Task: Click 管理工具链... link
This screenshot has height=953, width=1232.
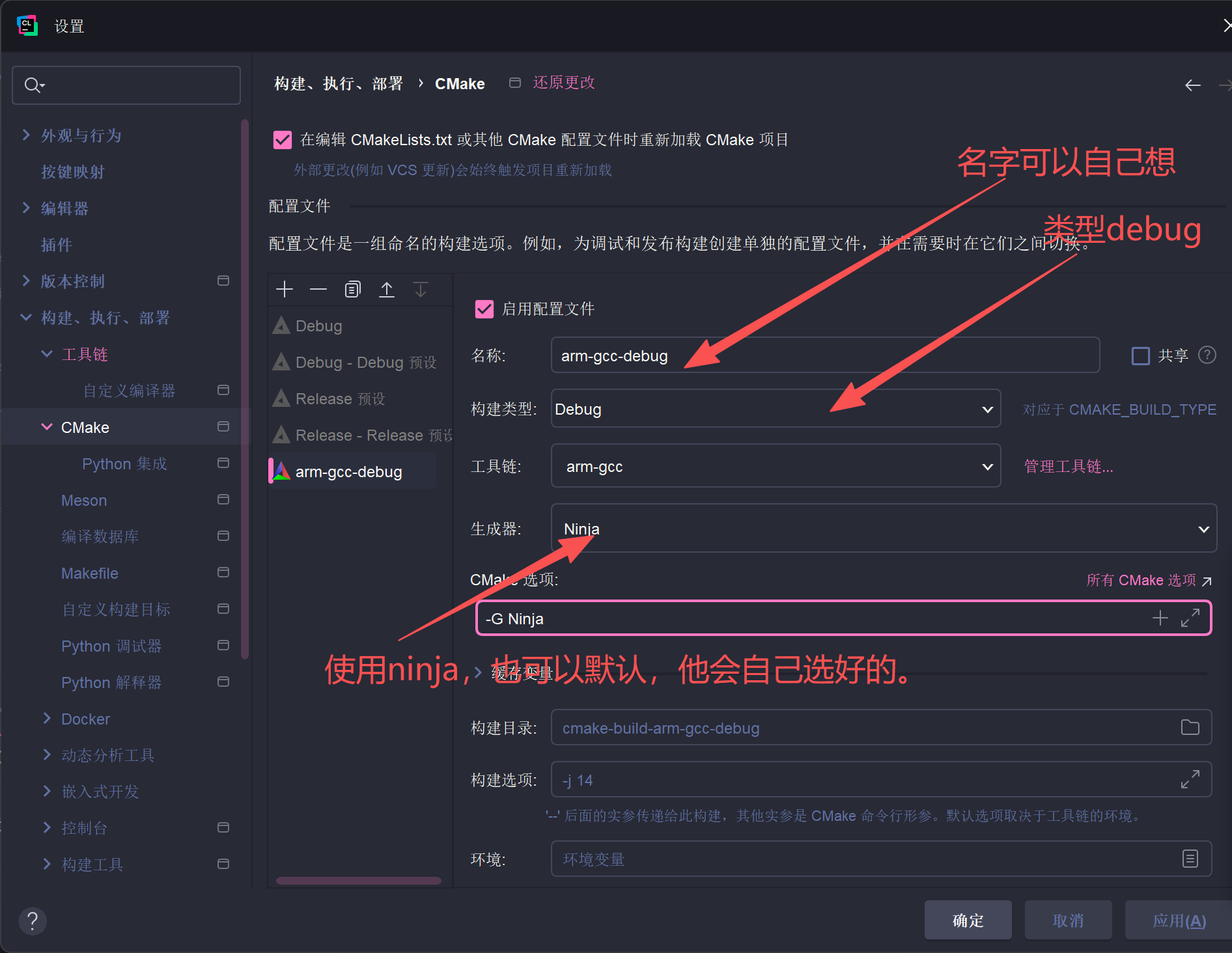Action: 1068,466
